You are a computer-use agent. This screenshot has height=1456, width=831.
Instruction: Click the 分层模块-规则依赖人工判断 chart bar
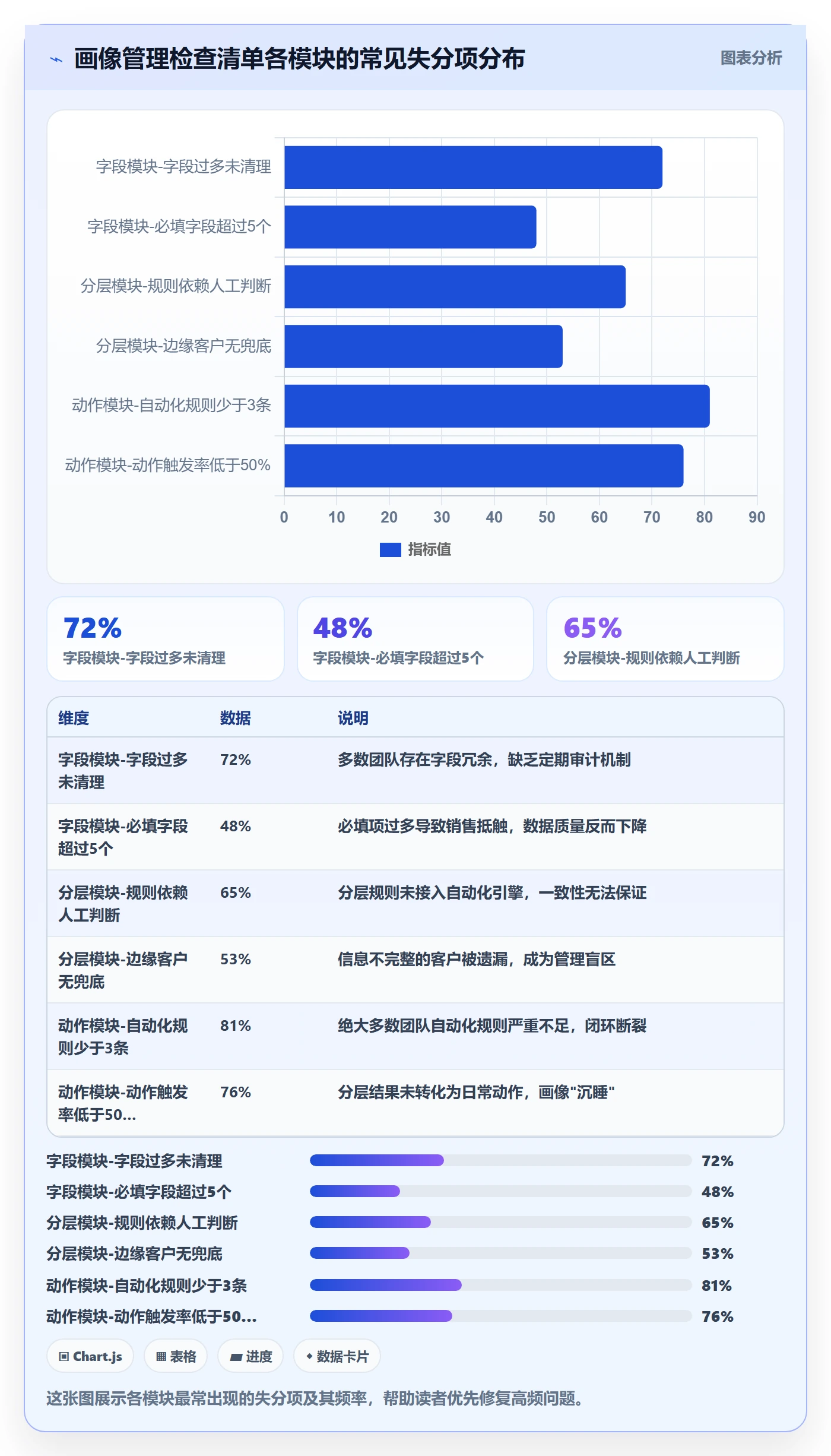pos(455,287)
